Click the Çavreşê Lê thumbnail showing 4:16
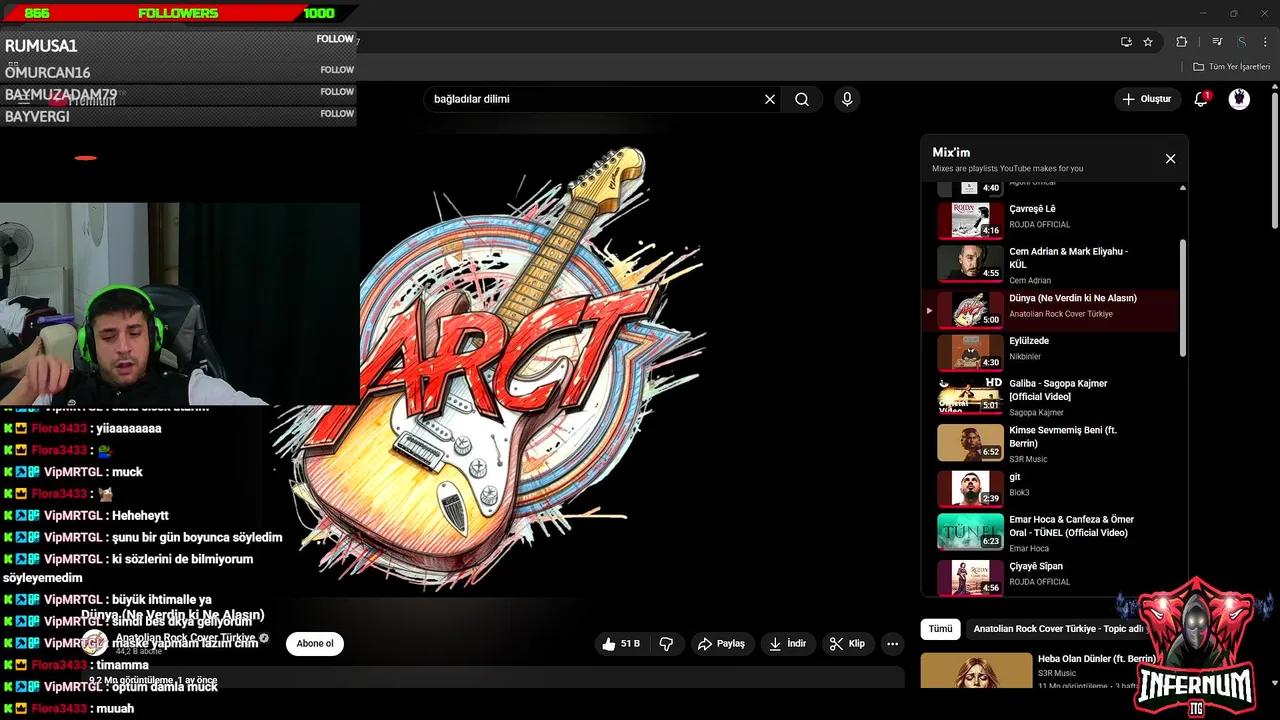 (970, 220)
